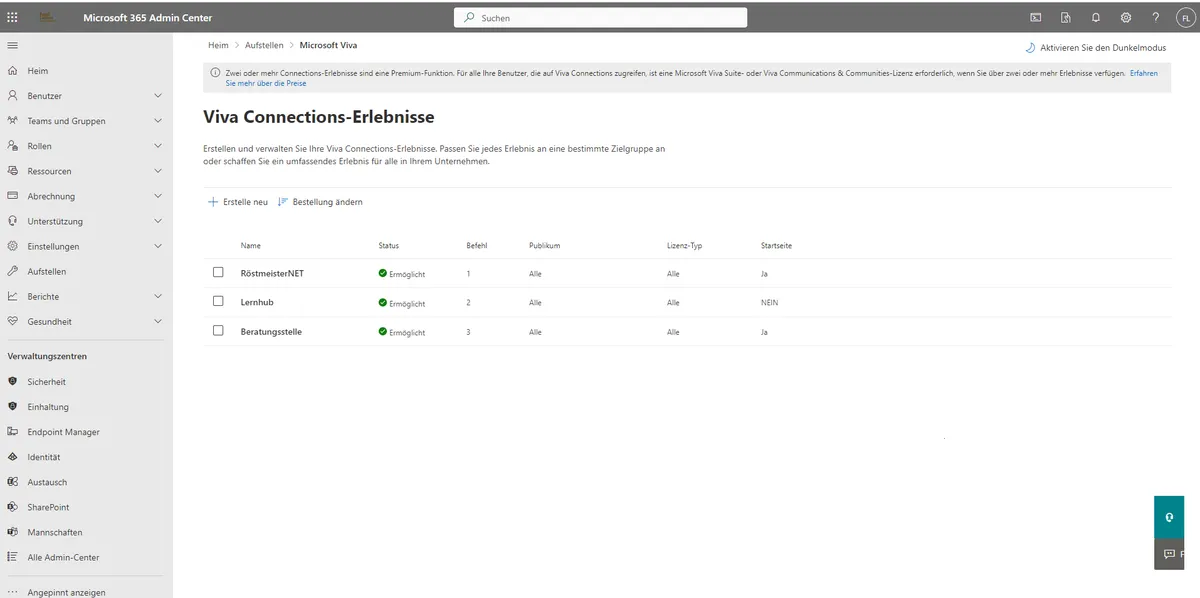Click the Berichte chart icon
This screenshot has height=598, width=1200.
point(13,296)
